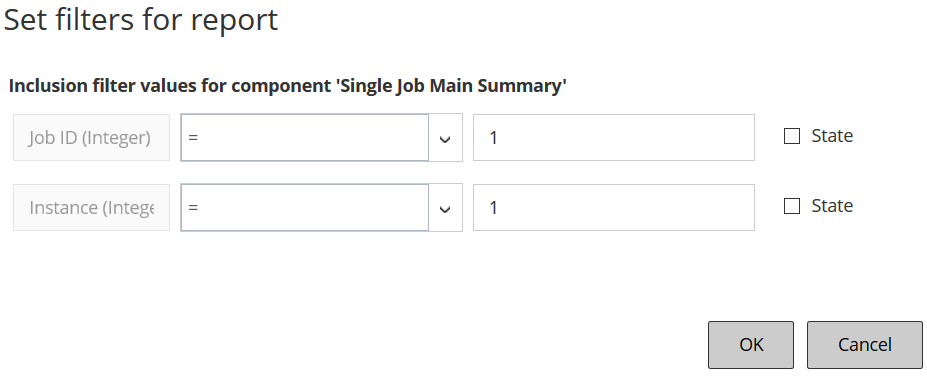Click the value '1' in the Instance row

494,208
